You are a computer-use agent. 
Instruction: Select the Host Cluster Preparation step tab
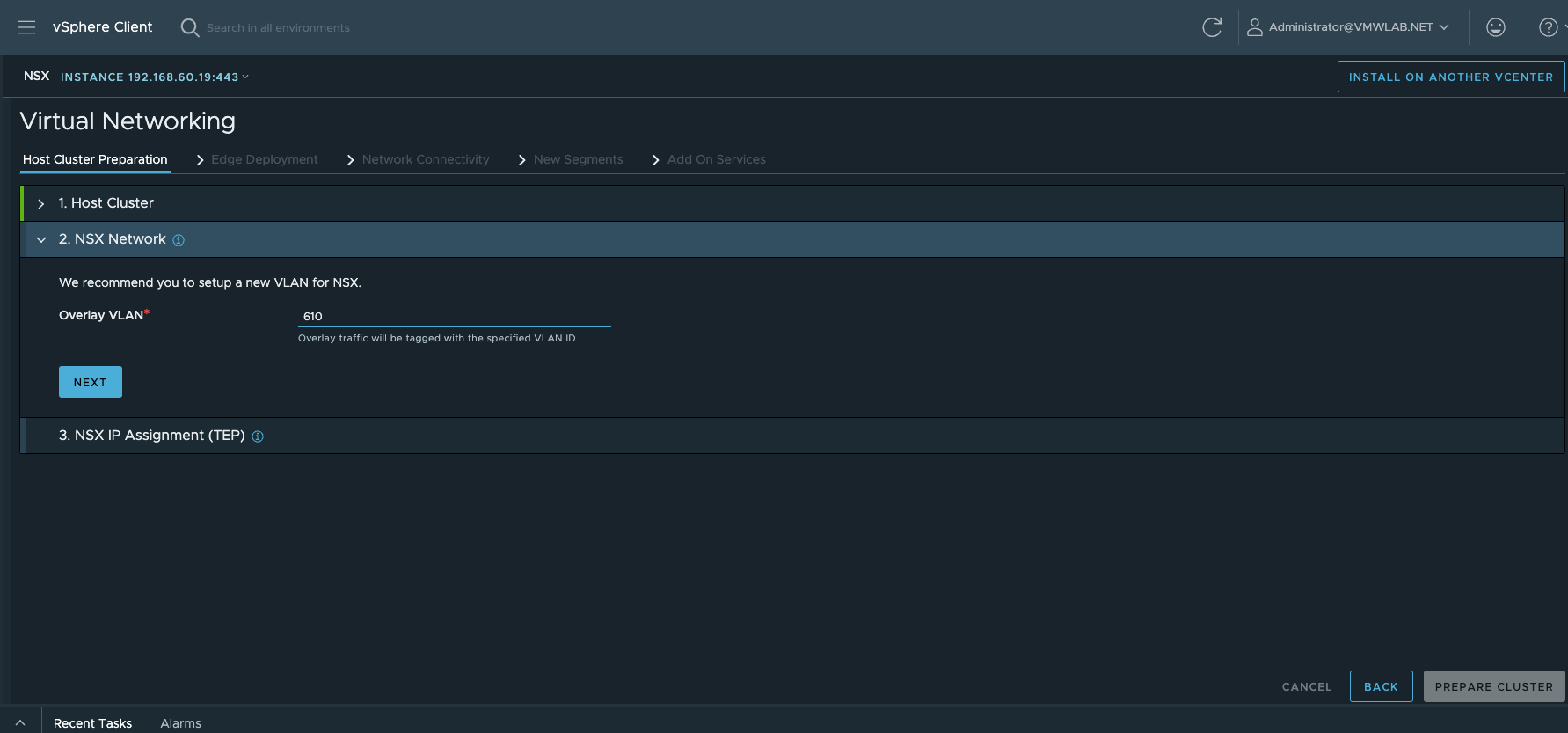[95, 159]
